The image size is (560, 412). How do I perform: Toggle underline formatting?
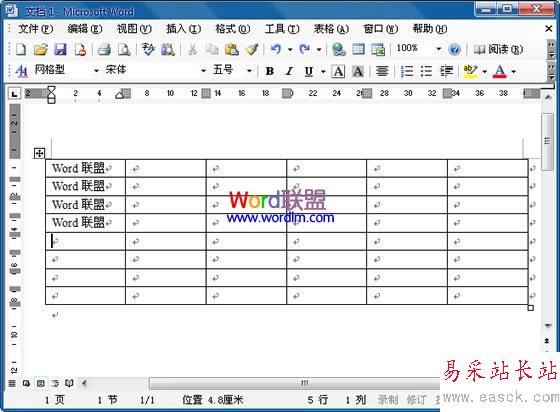point(309,71)
